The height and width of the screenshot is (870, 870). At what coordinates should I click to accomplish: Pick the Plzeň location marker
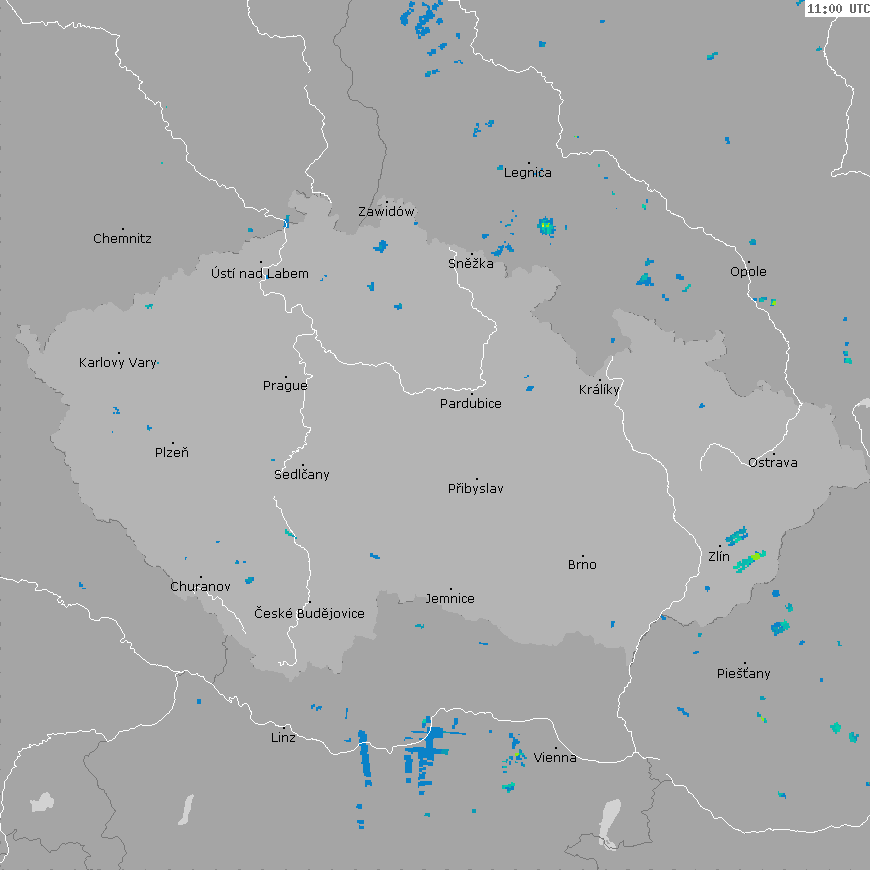click(x=172, y=443)
